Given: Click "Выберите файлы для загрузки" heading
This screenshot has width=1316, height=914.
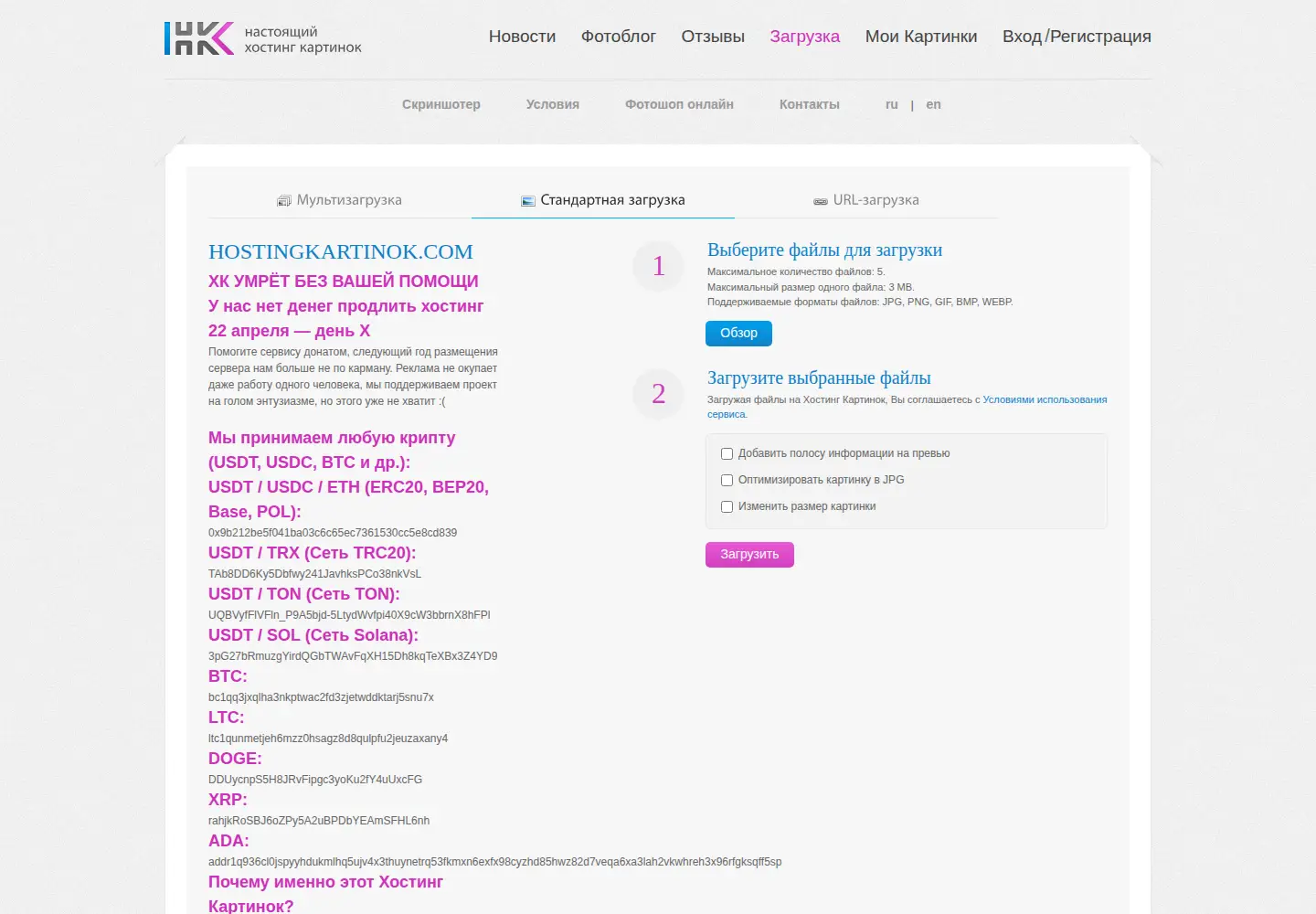Looking at the screenshot, I should coord(824,250).
